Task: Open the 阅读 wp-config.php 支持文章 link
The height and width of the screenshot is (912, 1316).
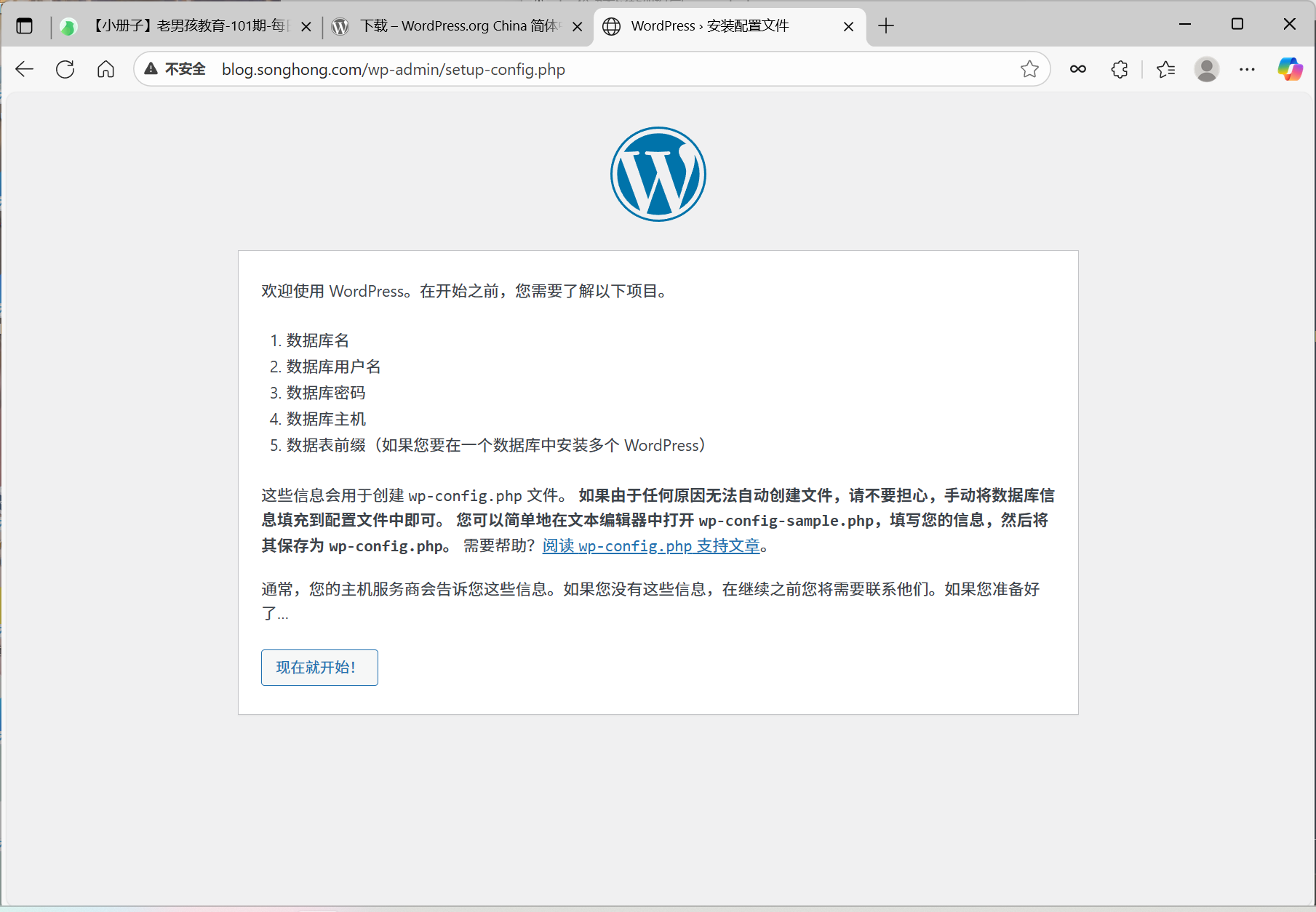Action: 651,546
